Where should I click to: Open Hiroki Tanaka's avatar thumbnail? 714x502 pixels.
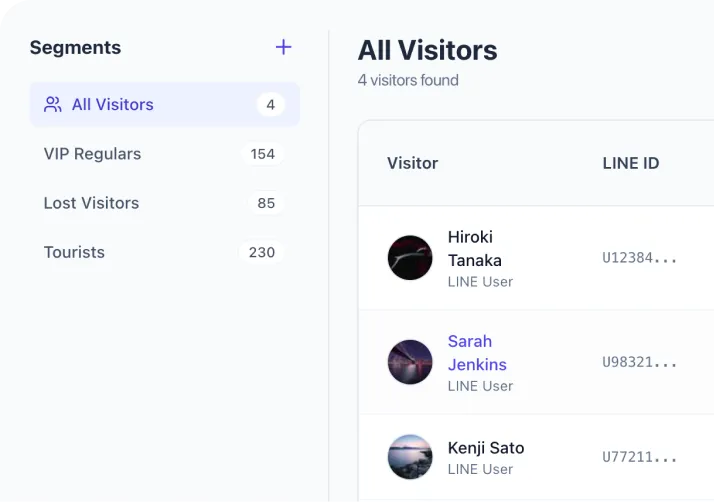(x=410, y=258)
